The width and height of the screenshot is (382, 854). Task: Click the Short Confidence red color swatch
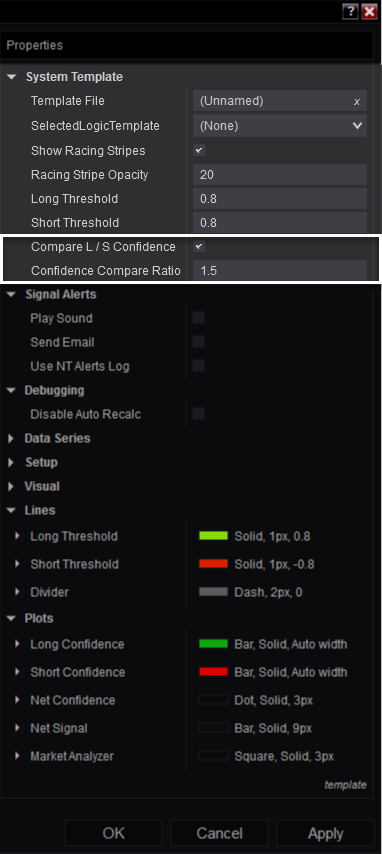point(214,672)
